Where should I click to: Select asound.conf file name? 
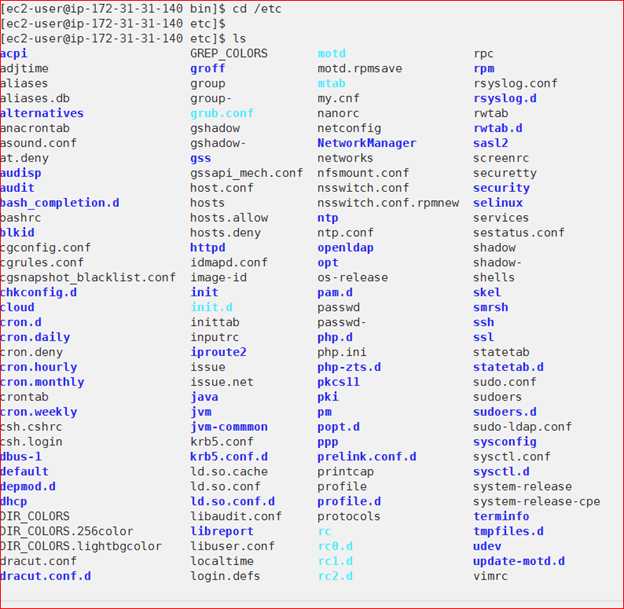click(38, 143)
